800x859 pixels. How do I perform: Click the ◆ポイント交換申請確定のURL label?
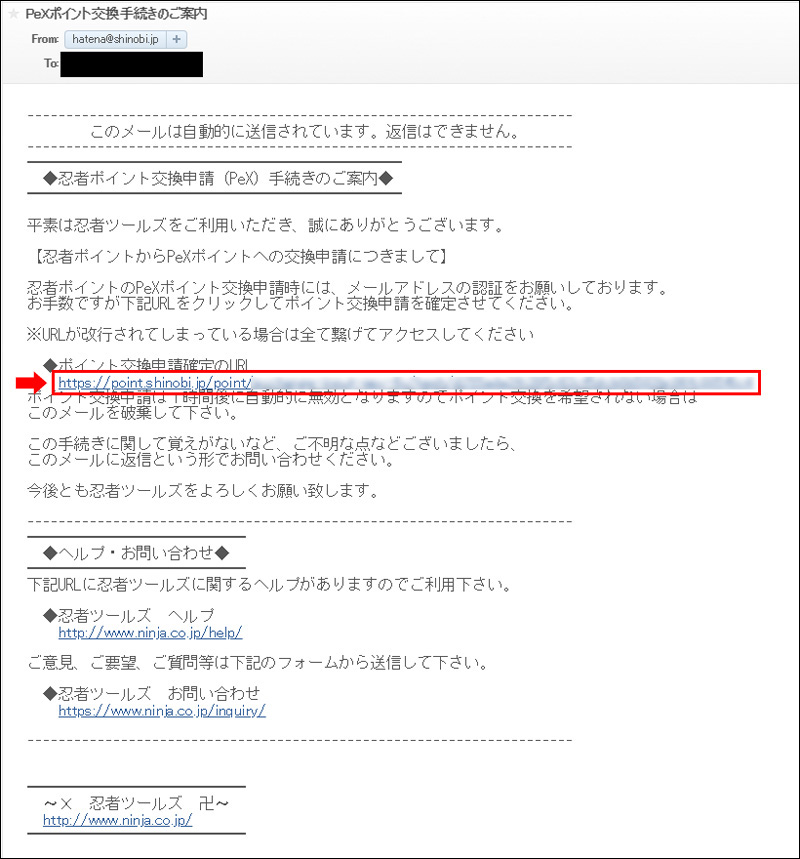point(146,365)
